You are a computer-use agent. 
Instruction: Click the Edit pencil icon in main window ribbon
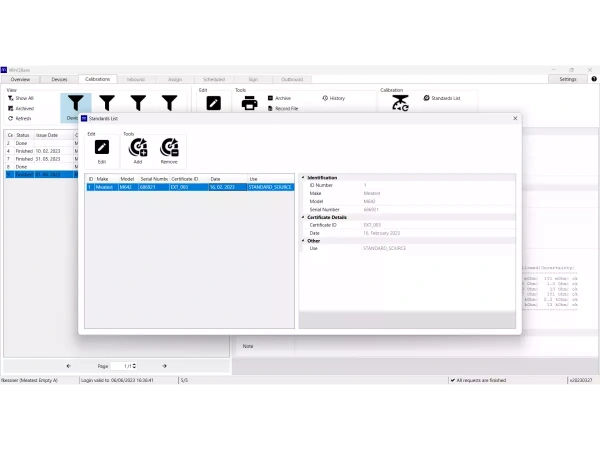(x=214, y=103)
